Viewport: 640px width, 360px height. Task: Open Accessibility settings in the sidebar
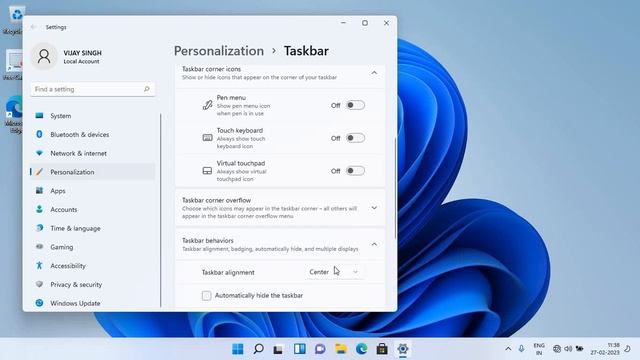(x=92, y=266)
